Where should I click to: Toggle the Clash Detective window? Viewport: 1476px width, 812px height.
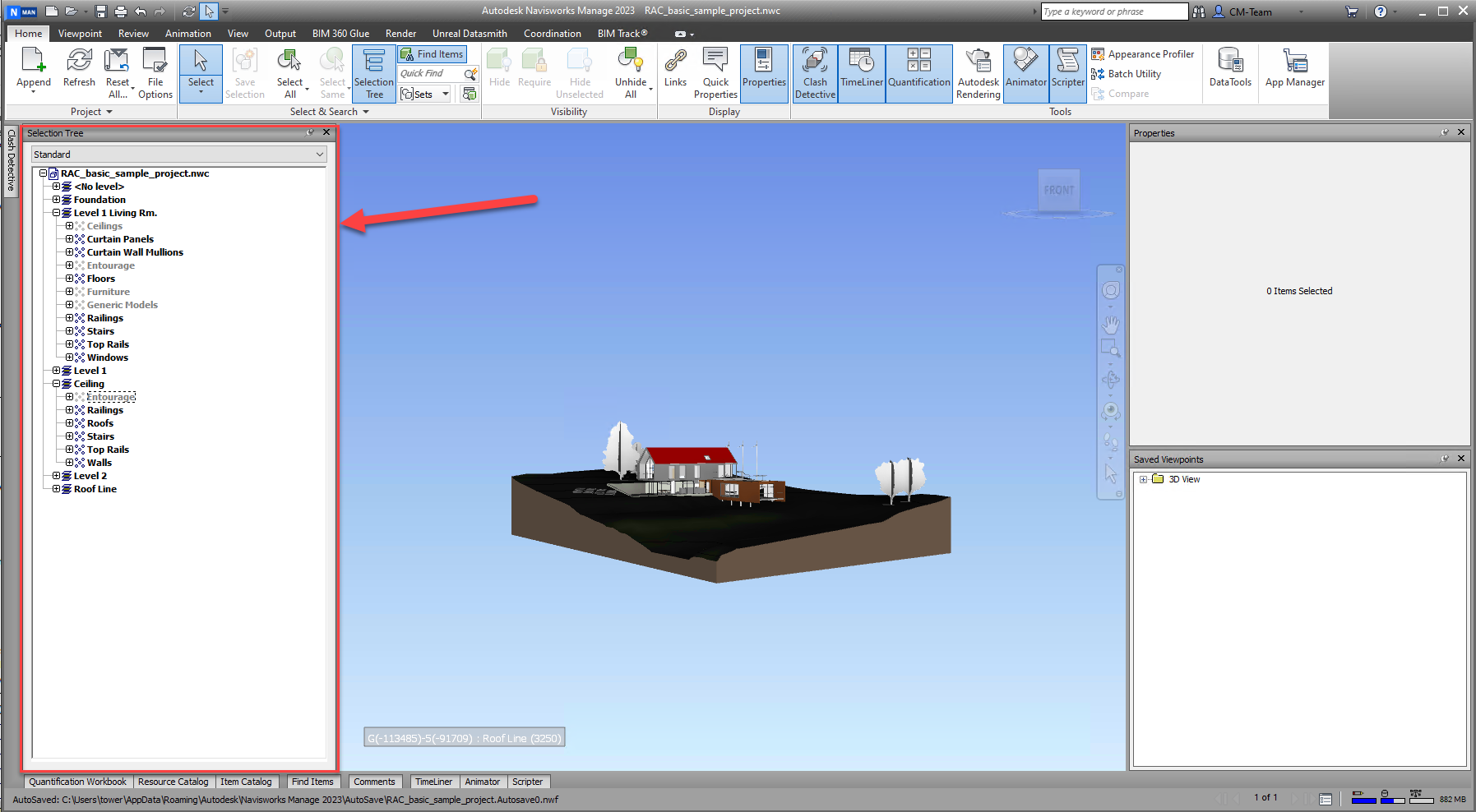(815, 72)
